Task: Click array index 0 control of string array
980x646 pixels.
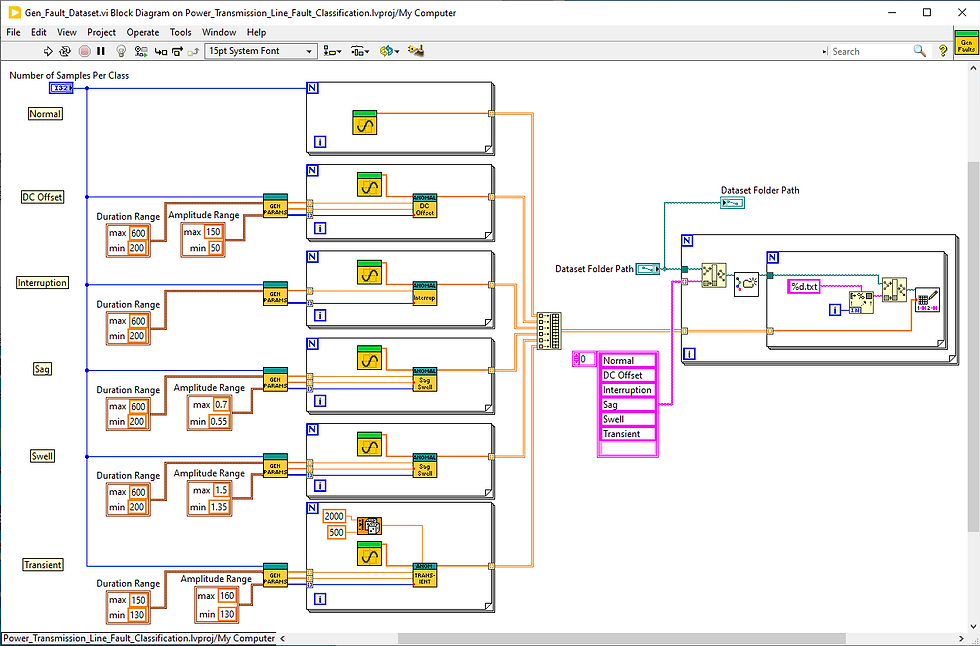Action: pos(584,359)
